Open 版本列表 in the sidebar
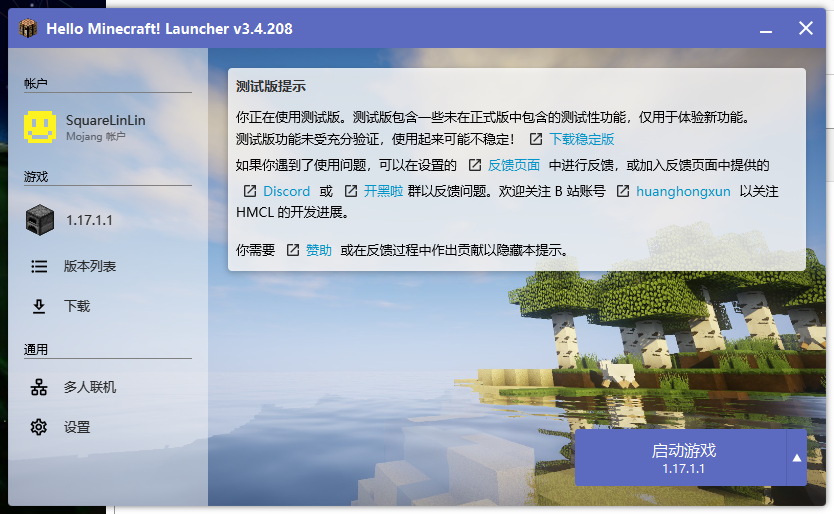This screenshot has height=514, width=834. click(89, 266)
